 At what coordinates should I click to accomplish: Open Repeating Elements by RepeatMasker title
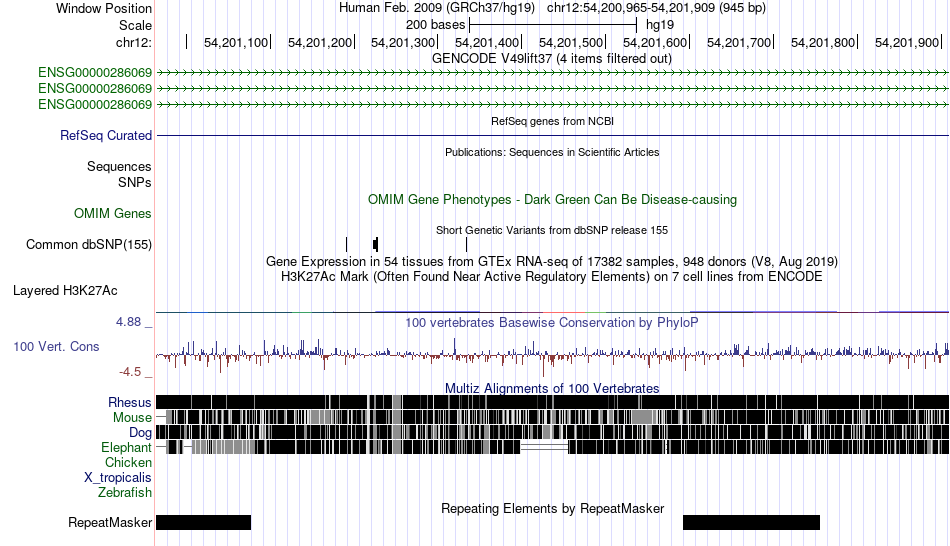(552, 508)
